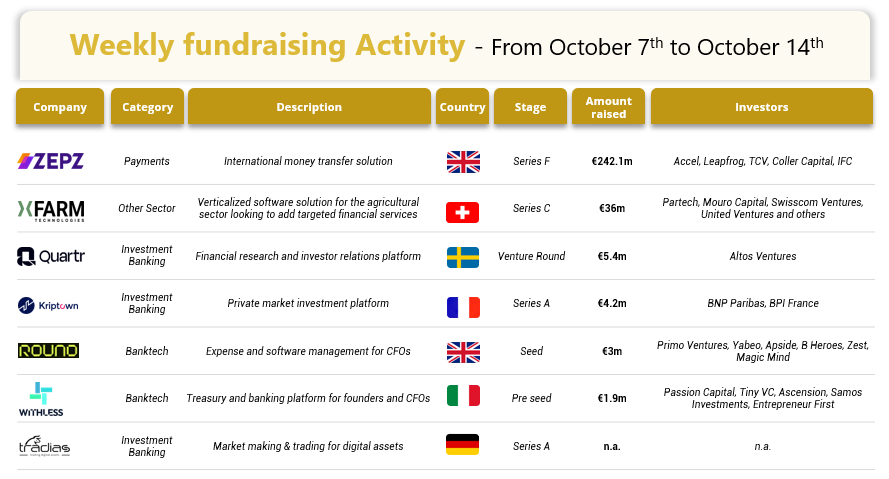Click the Description column header
The height and width of the screenshot is (479, 889).
coord(310,107)
